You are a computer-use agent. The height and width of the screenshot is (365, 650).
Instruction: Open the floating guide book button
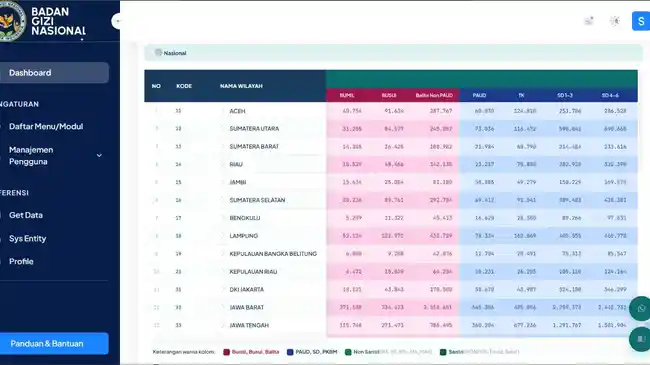[x=641, y=339]
